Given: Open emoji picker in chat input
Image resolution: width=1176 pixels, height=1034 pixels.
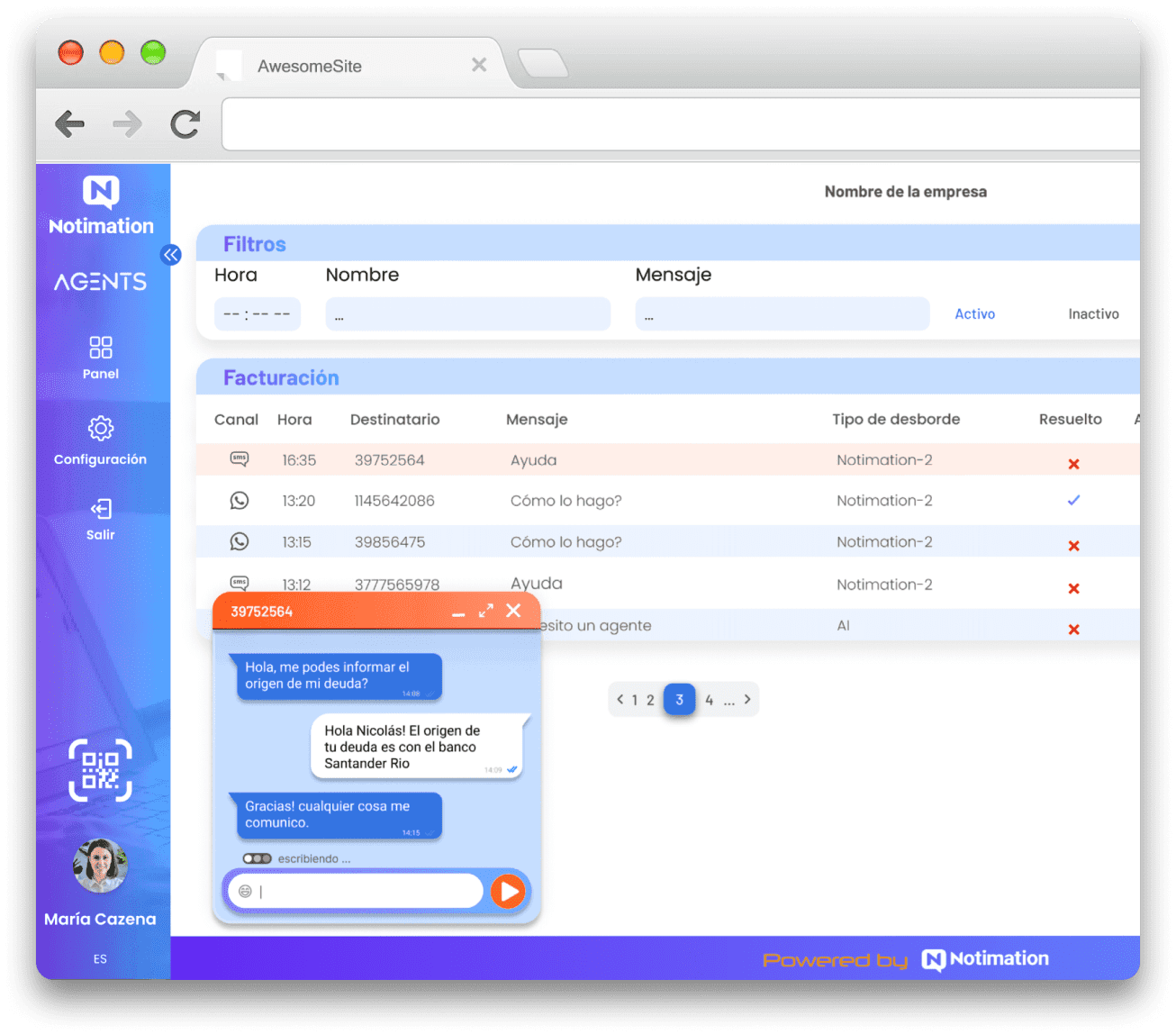Looking at the screenshot, I should [x=245, y=892].
